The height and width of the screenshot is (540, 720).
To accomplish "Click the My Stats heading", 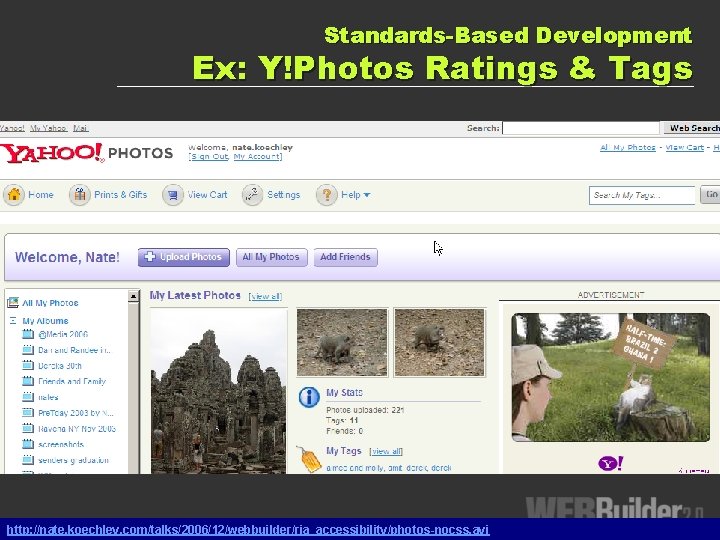I will click(x=344, y=393).
